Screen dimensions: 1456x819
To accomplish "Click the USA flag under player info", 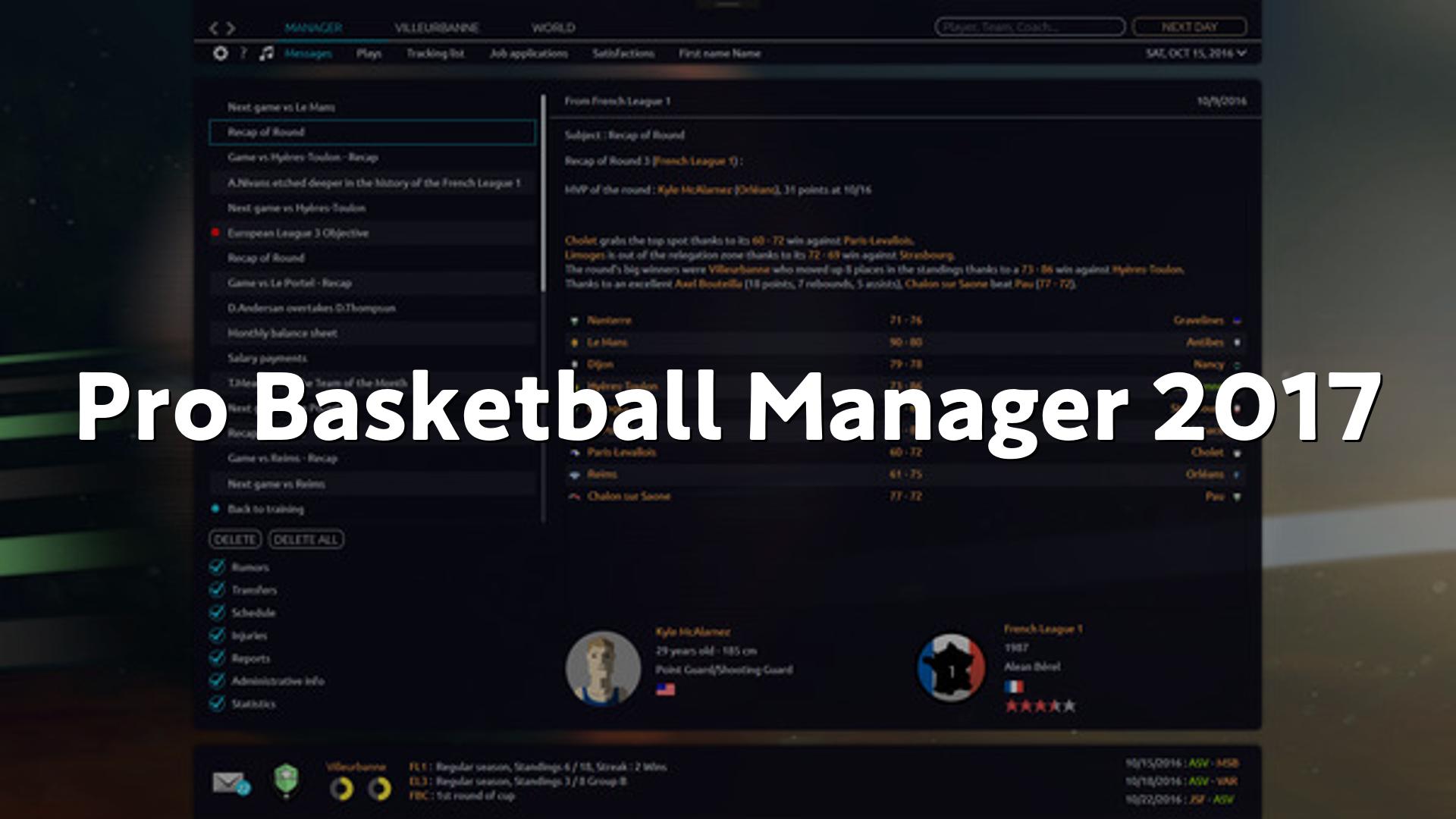I will point(665,689).
